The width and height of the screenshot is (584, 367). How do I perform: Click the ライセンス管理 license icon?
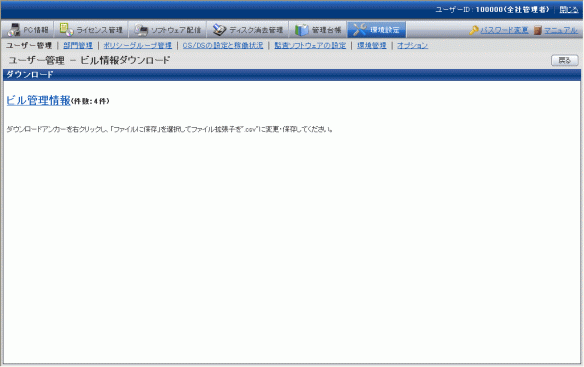[x=66, y=30]
